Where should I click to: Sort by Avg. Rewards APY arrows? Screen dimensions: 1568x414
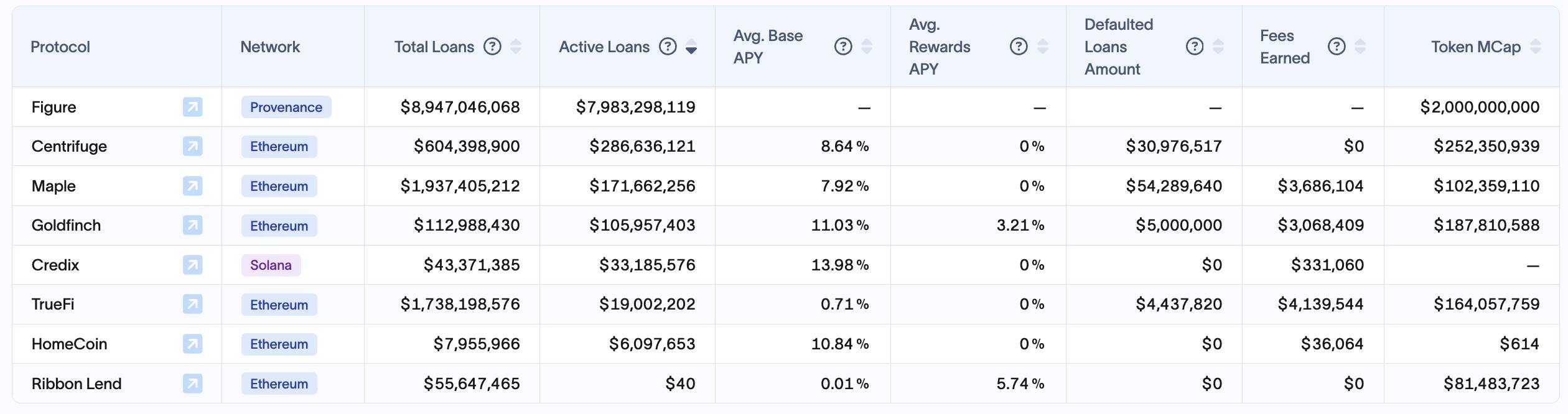point(1043,47)
